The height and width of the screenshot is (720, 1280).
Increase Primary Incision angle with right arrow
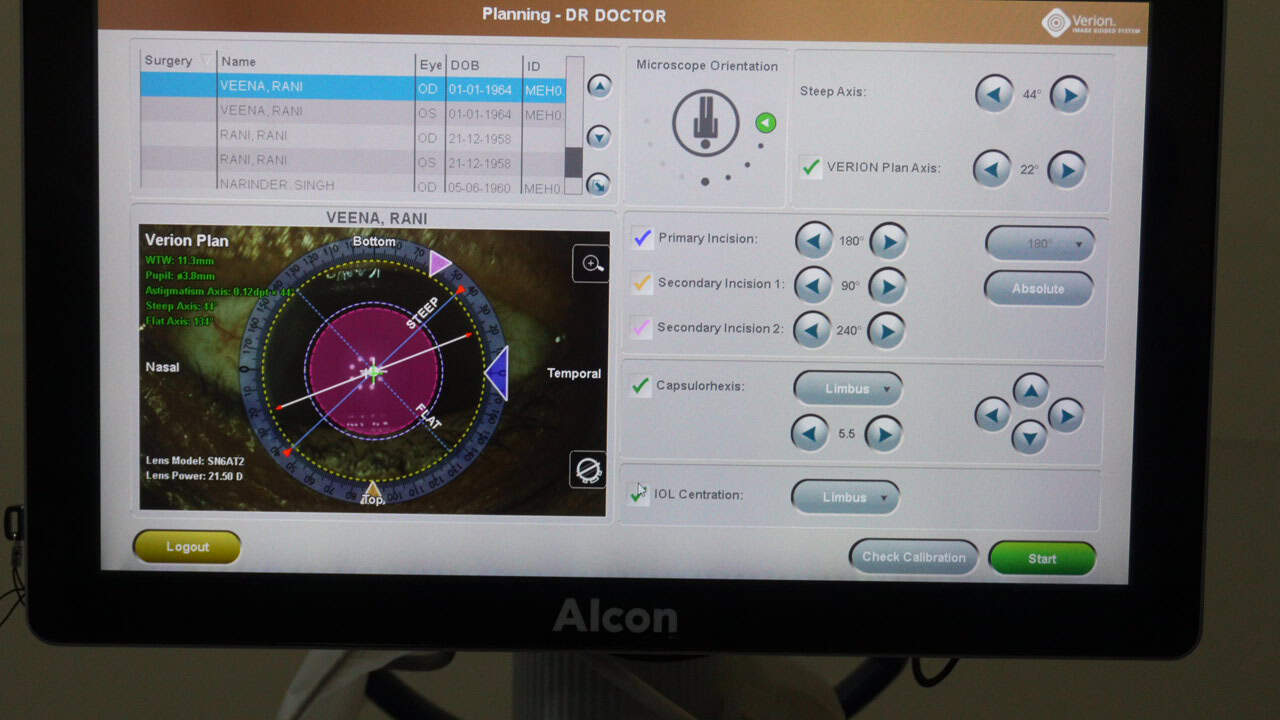(x=888, y=241)
